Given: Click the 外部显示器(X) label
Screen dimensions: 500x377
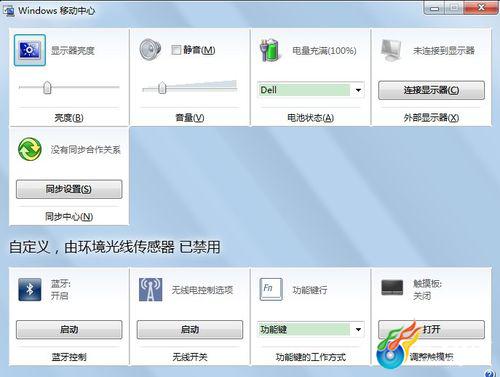Looking at the screenshot, I should click(x=431, y=118).
